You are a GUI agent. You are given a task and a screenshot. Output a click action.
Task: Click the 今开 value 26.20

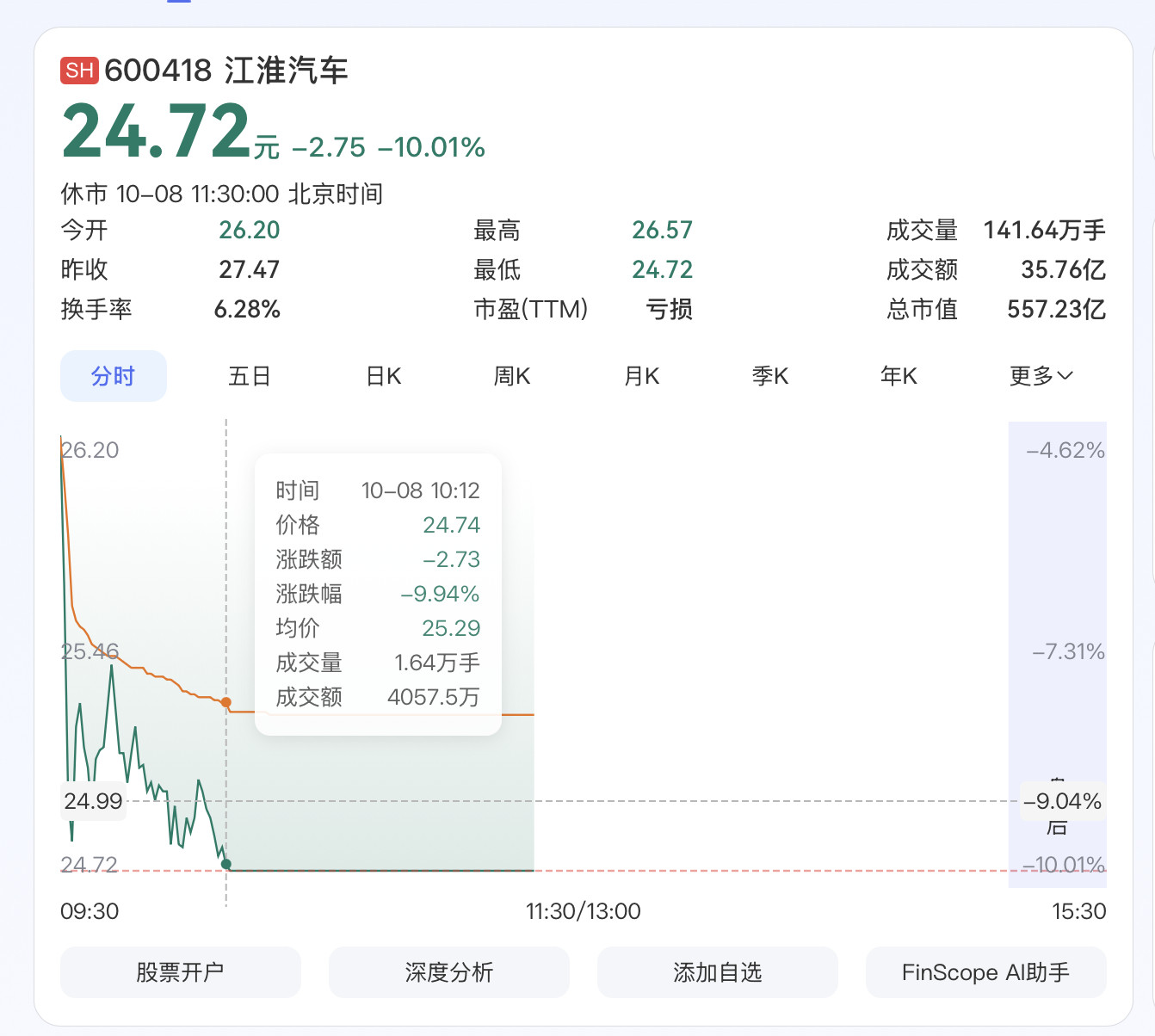click(250, 230)
